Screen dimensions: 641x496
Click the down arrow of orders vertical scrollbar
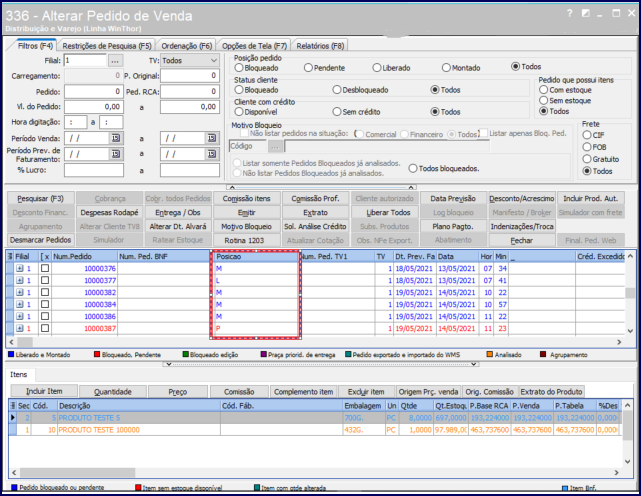(630, 330)
